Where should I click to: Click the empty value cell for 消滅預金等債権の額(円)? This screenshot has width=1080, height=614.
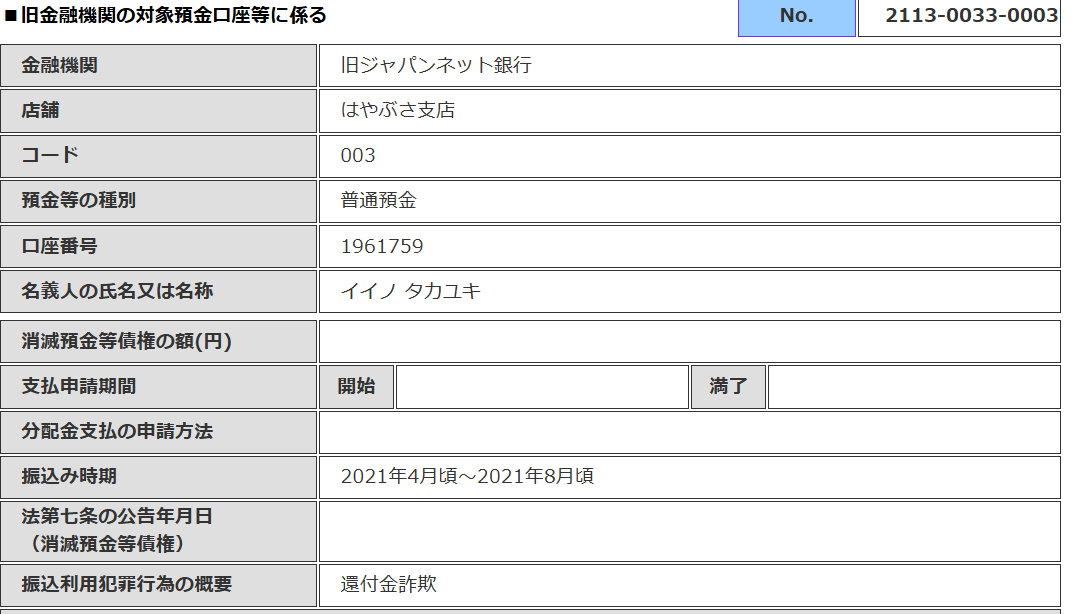pos(689,341)
